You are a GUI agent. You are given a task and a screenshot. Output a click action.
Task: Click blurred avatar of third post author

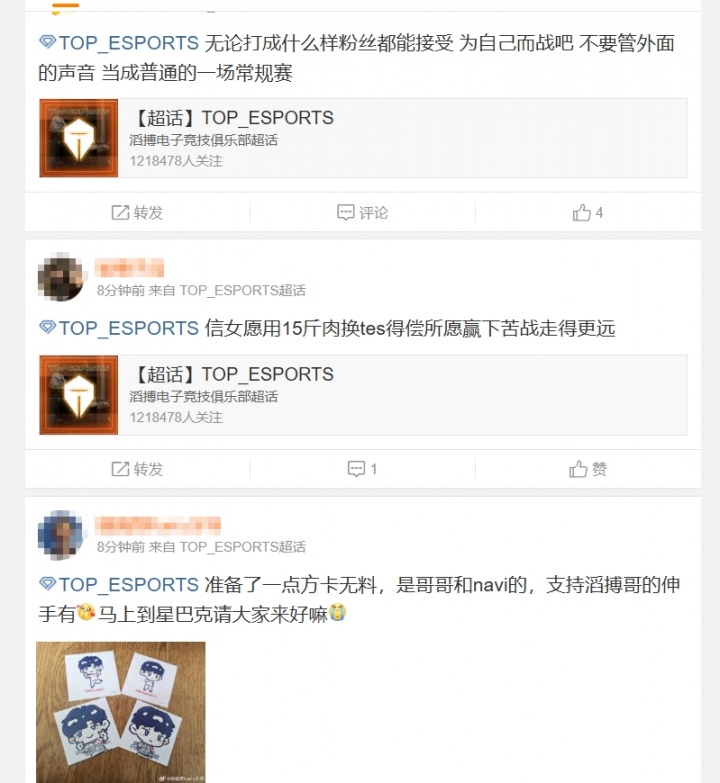[60, 534]
